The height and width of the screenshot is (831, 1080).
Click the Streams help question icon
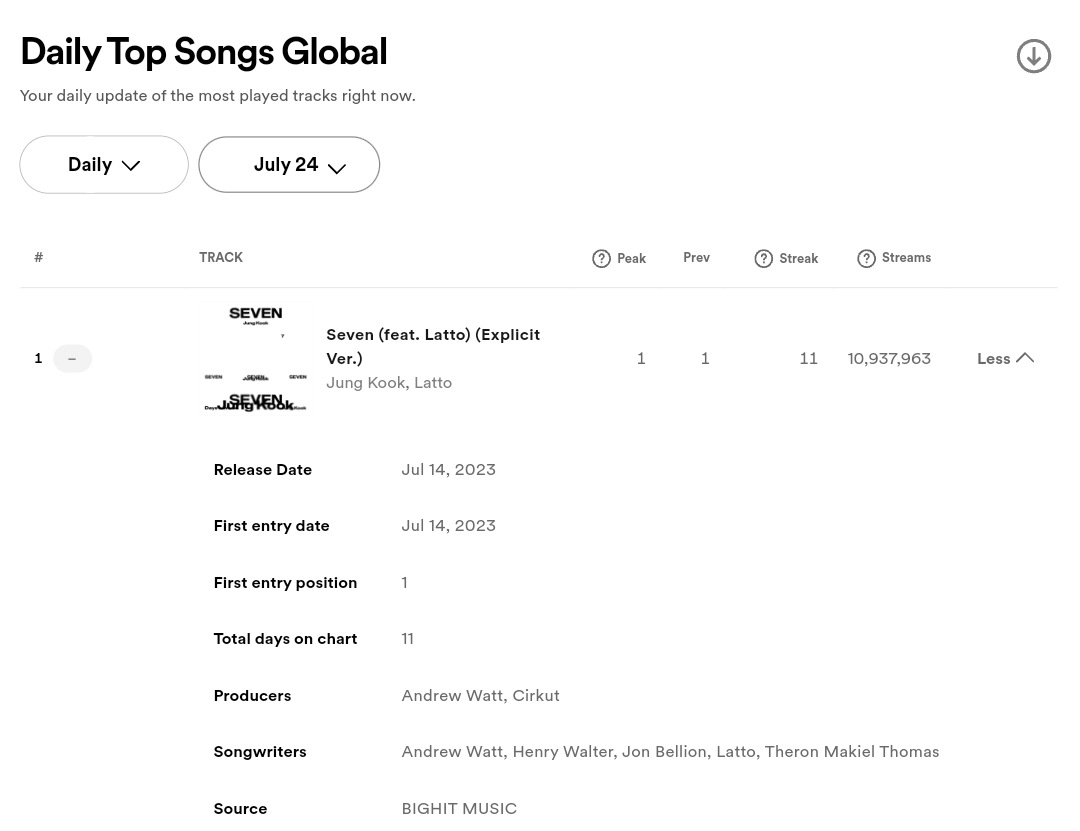point(866,259)
